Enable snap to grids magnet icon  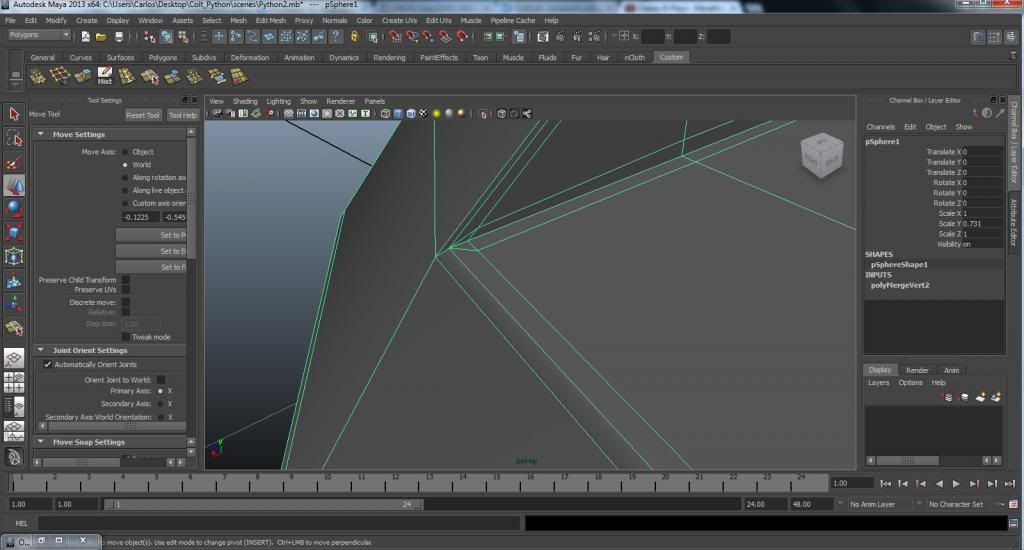click(395, 37)
